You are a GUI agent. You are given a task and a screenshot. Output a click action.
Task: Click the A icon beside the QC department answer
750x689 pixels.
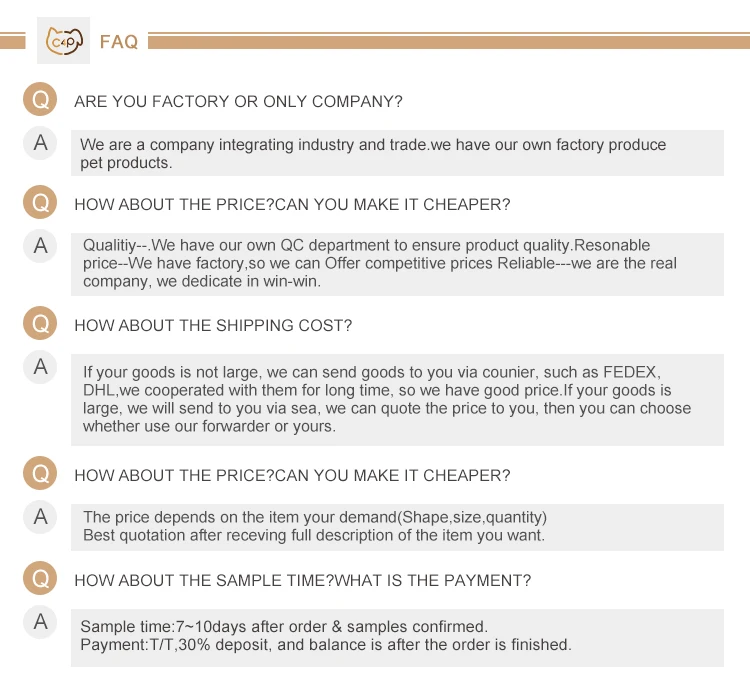pos(40,244)
